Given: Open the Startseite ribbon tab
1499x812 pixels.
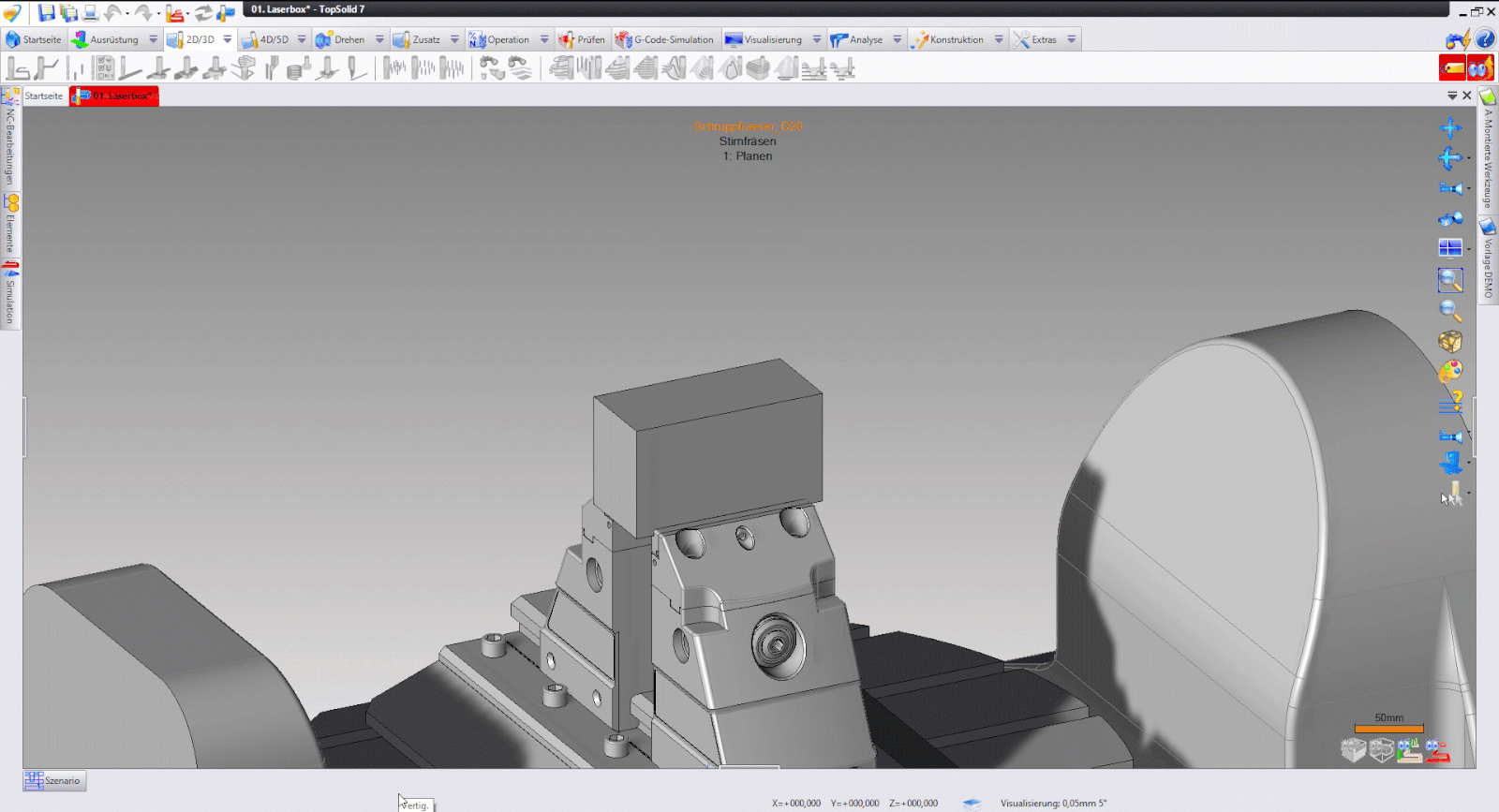Looking at the screenshot, I should [34, 39].
